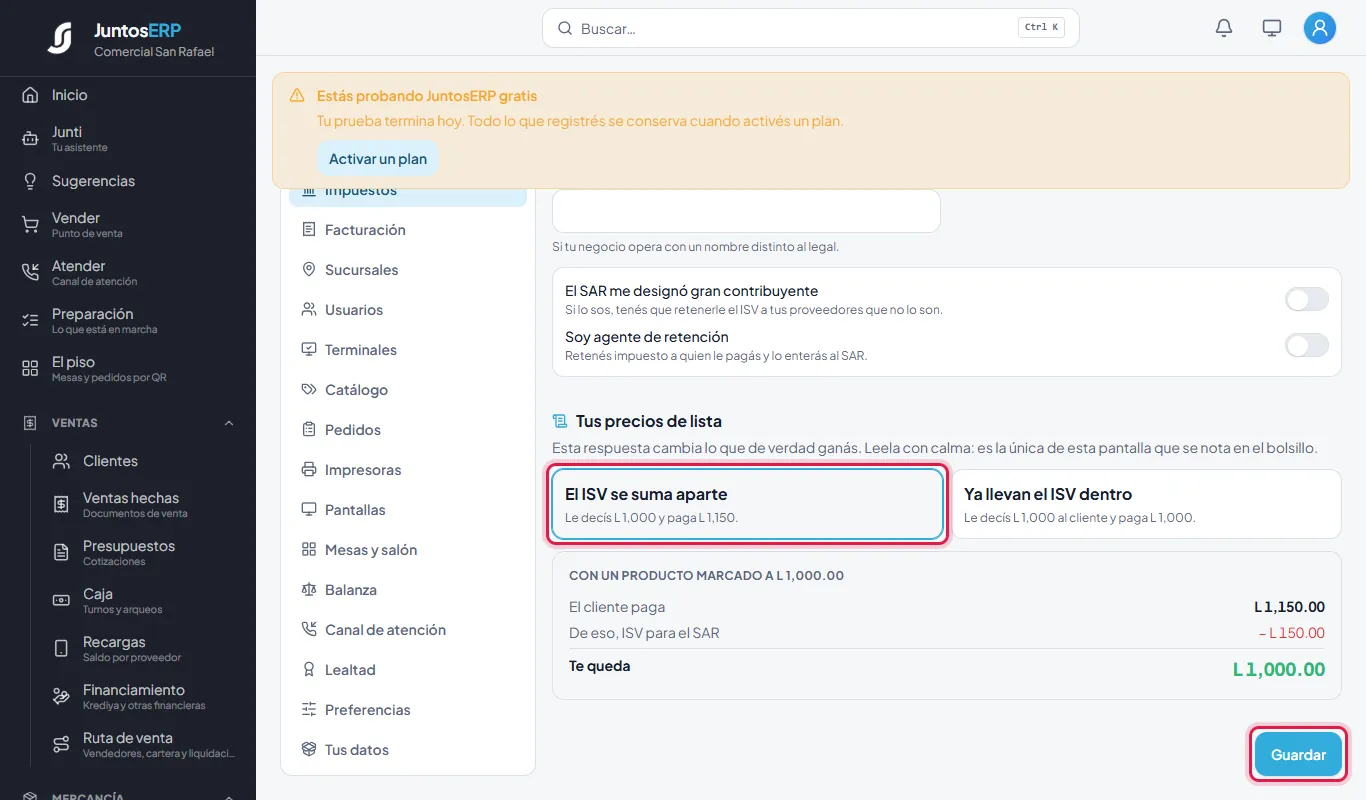
Task: Click the JuntosERP logo icon
Action: point(60,39)
